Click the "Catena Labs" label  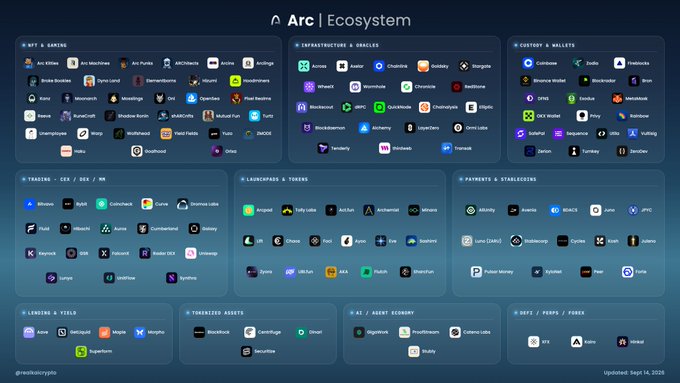(x=477, y=332)
